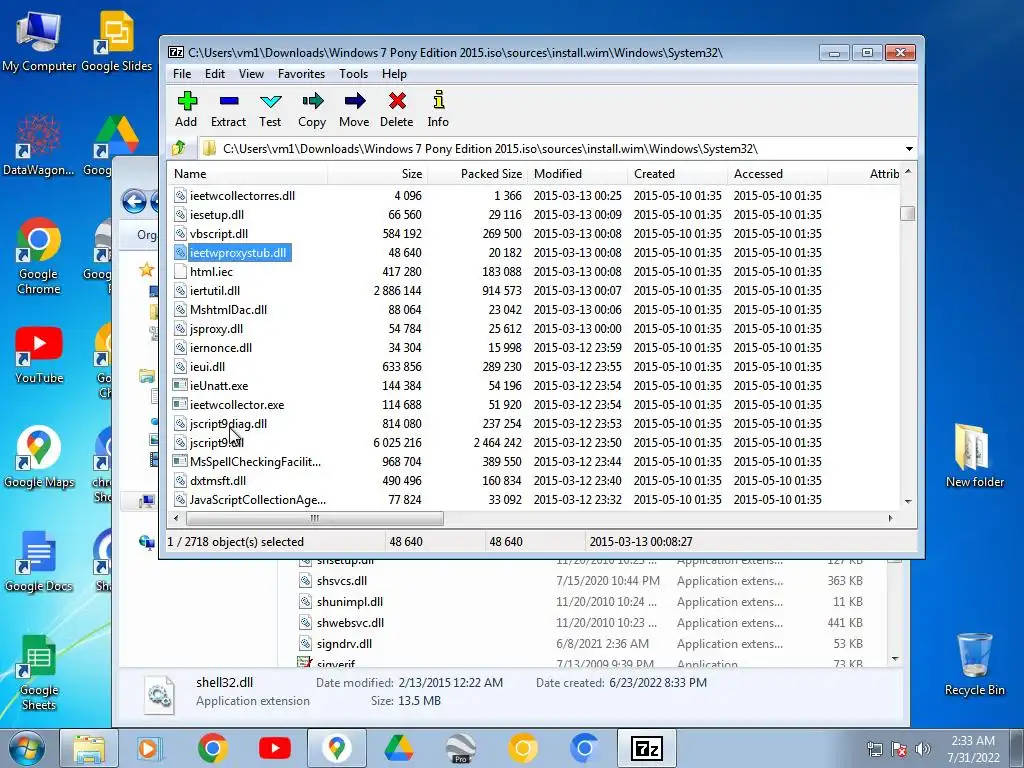This screenshot has width=1024, height=768.
Task: Select file ieUnatt.exe
Action: [x=219, y=385]
